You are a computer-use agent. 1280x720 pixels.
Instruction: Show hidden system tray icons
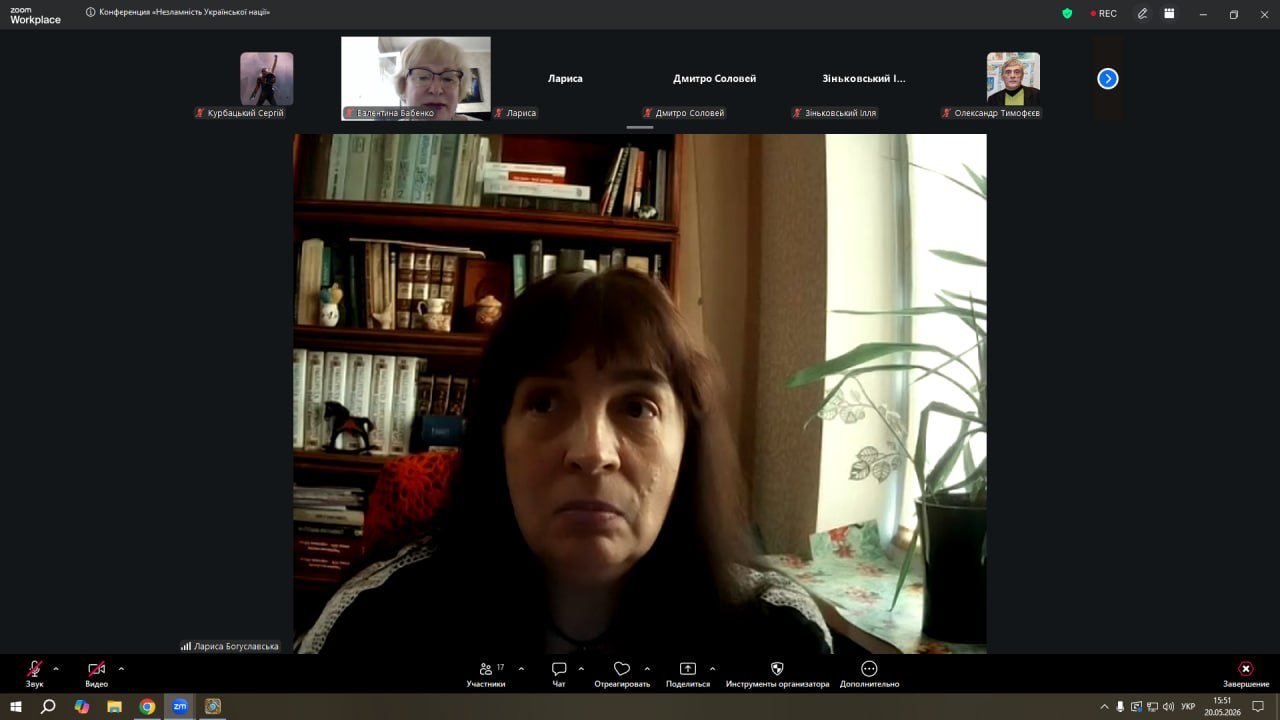point(1104,707)
